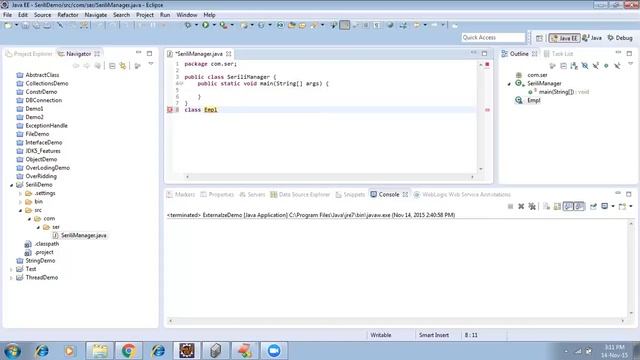Toggle Hide Fields icon in Outline
This screenshot has width=640, height=360.
click(x=585, y=66)
